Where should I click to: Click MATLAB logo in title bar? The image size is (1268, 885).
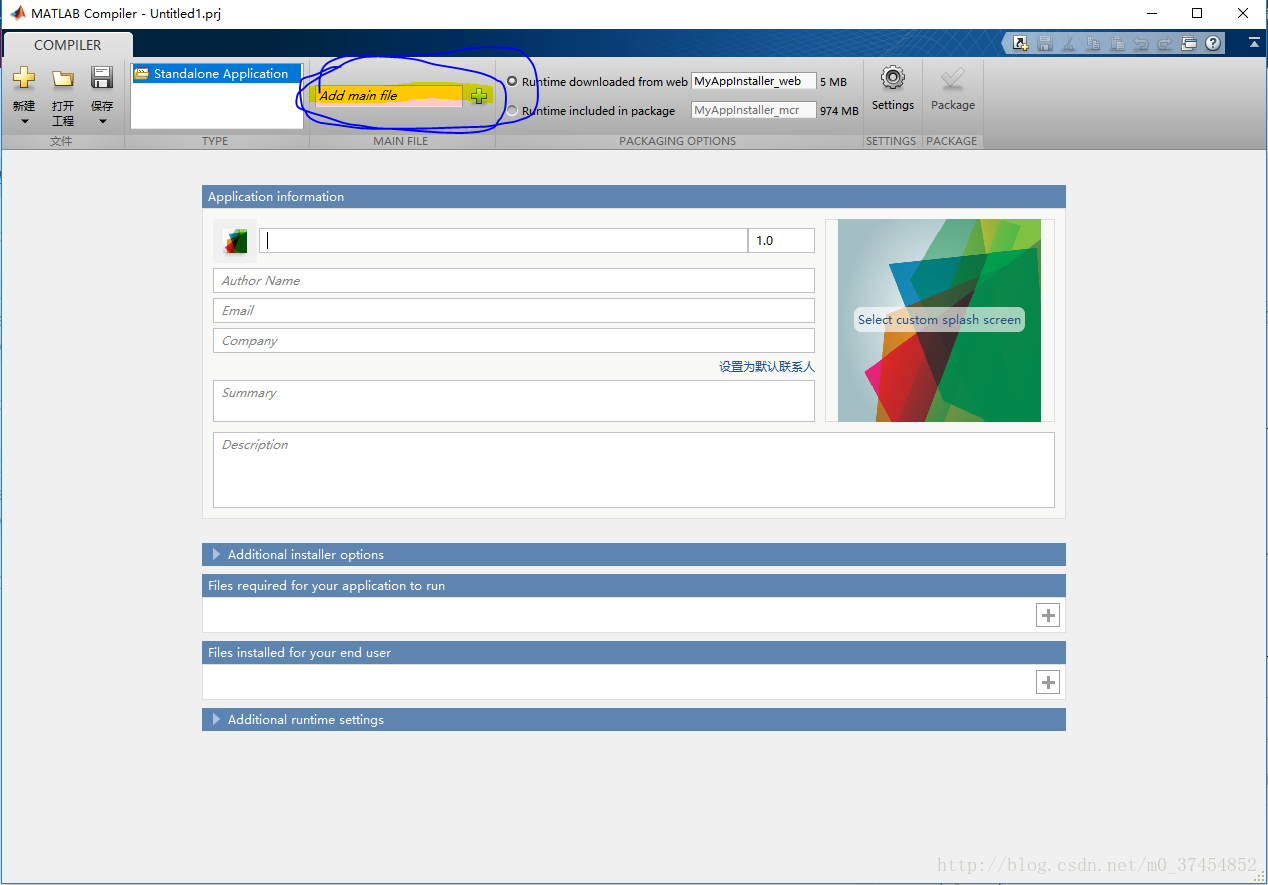point(18,13)
